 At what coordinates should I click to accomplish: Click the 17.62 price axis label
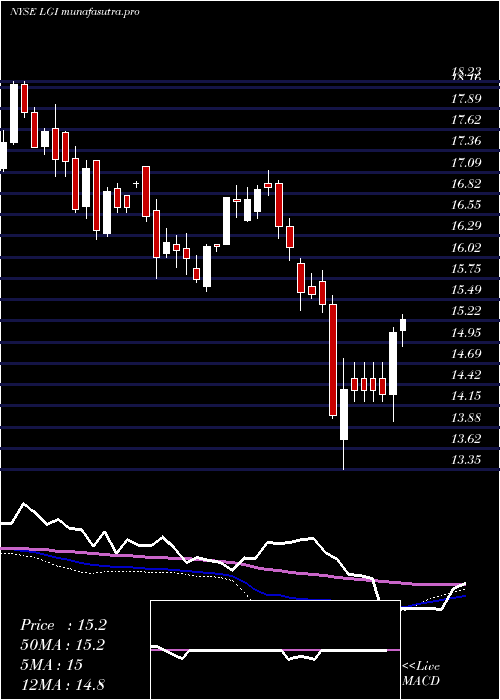click(466, 120)
